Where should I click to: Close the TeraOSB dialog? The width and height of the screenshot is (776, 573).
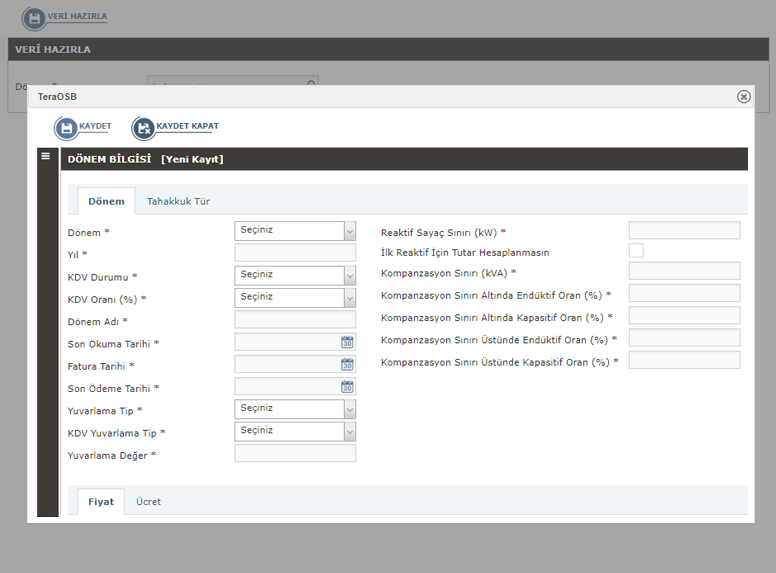click(x=743, y=96)
